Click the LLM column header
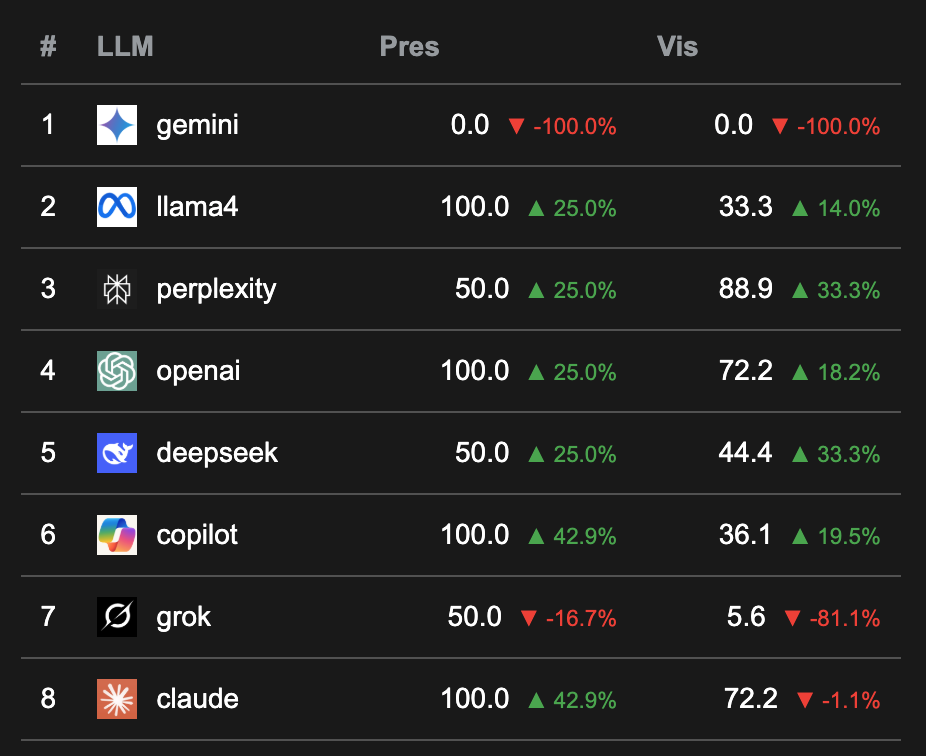926x756 pixels. tap(125, 47)
